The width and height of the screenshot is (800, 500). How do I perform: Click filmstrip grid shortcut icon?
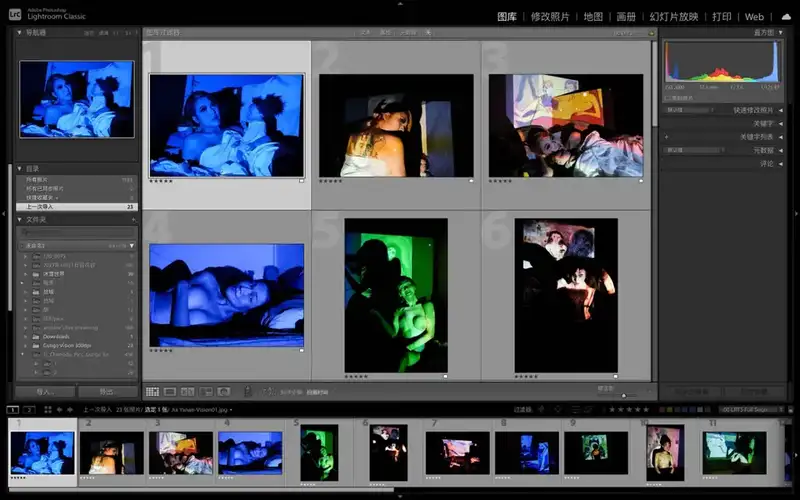click(x=48, y=410)
